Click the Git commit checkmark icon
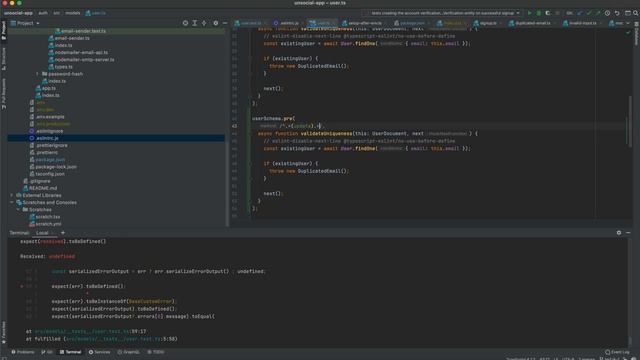 coord(589,13)
